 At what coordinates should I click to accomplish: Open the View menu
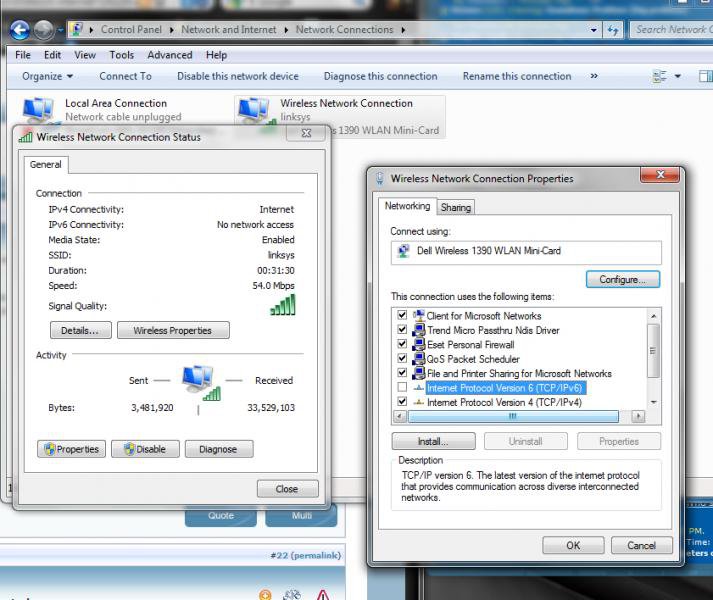[x=85, y=55]
